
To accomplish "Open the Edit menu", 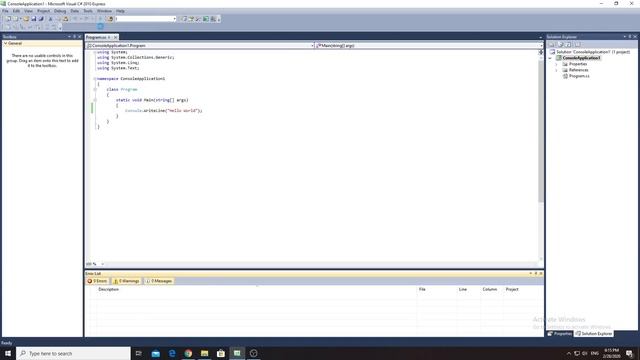I will click(x=16, y=11).
